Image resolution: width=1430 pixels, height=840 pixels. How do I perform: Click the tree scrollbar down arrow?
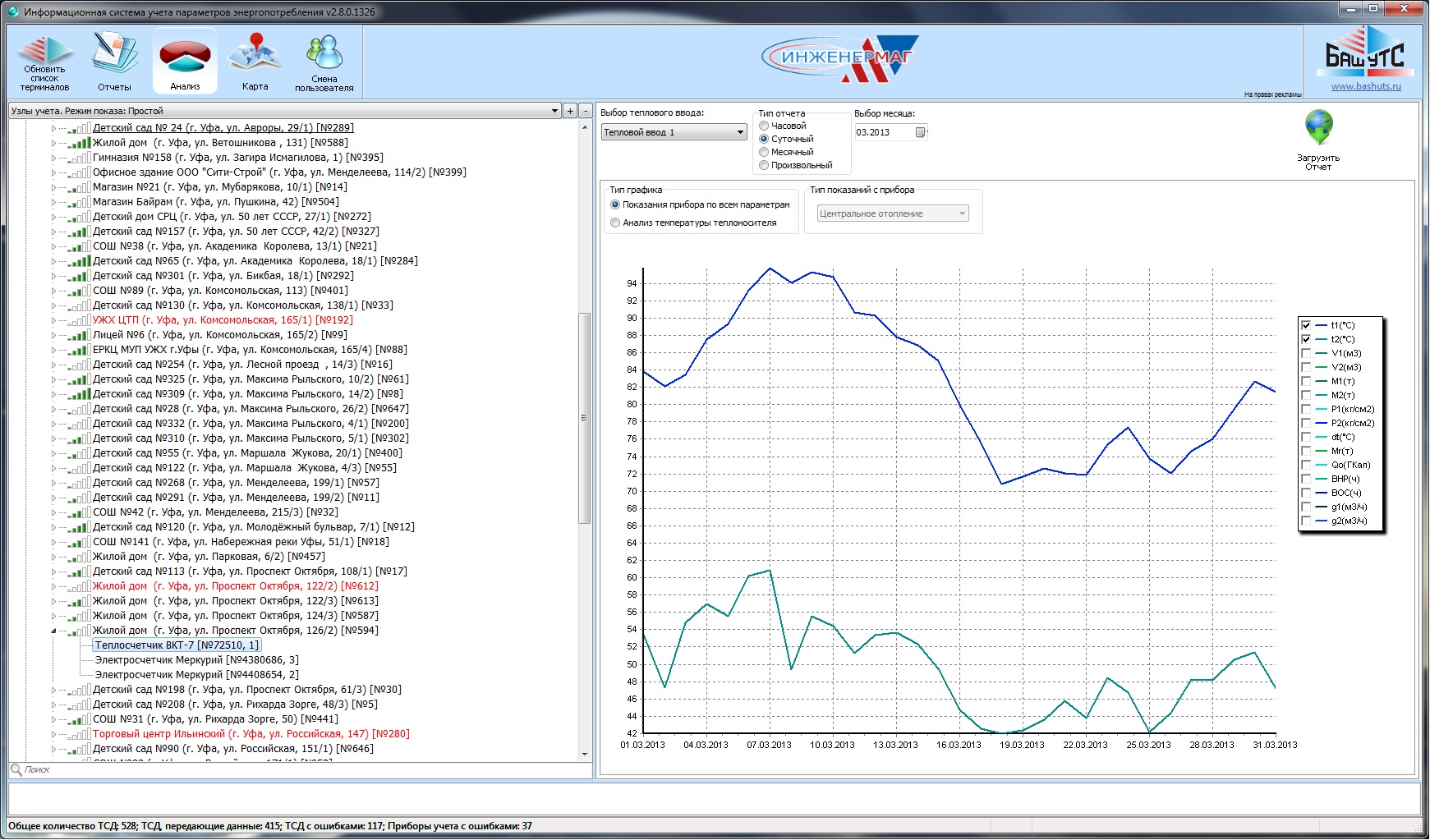(585, 755)
